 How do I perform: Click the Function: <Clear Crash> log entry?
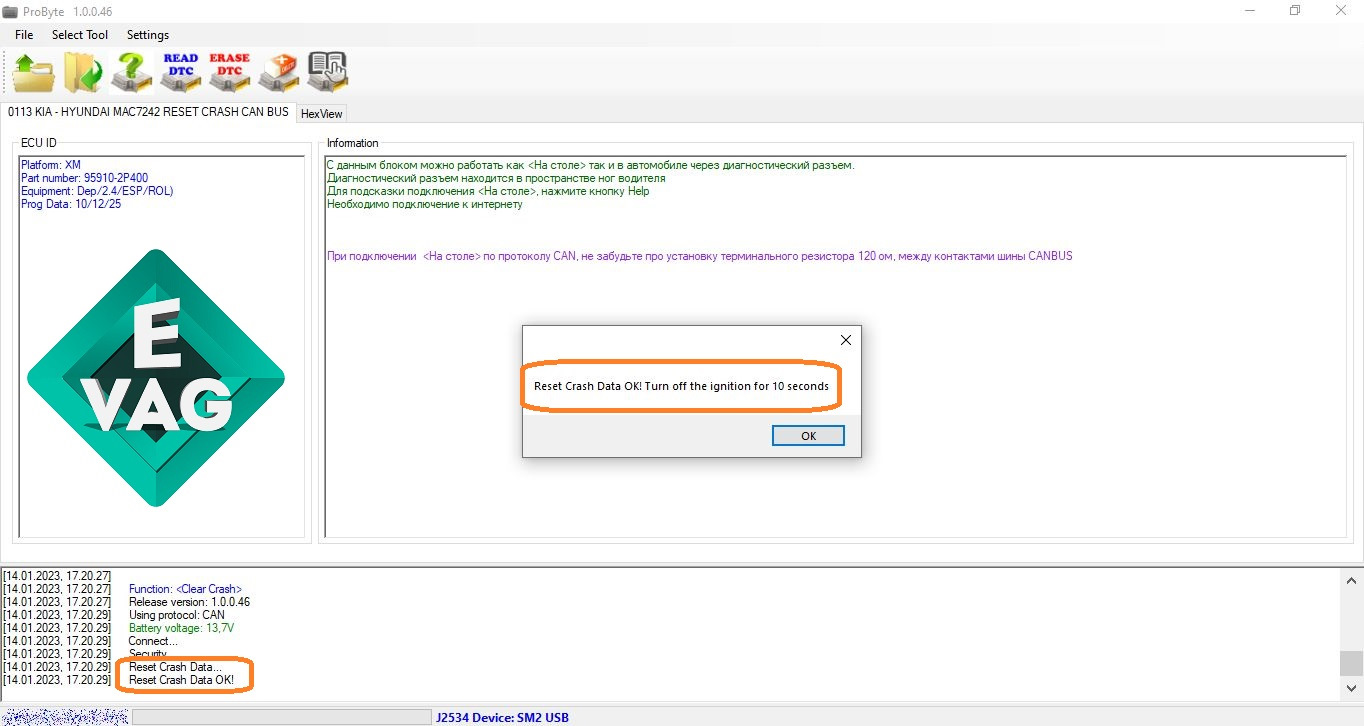coord(185,589)
